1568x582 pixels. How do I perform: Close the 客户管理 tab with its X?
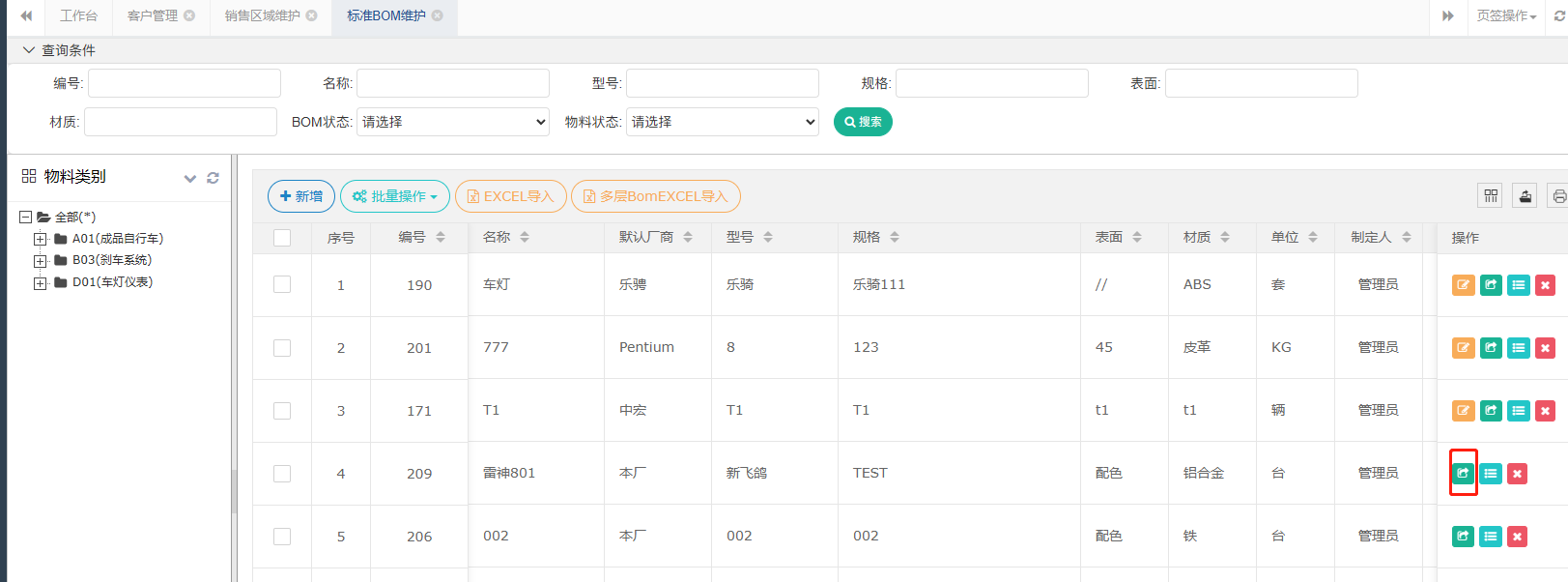pyautogui.click(x=189, y=15)
